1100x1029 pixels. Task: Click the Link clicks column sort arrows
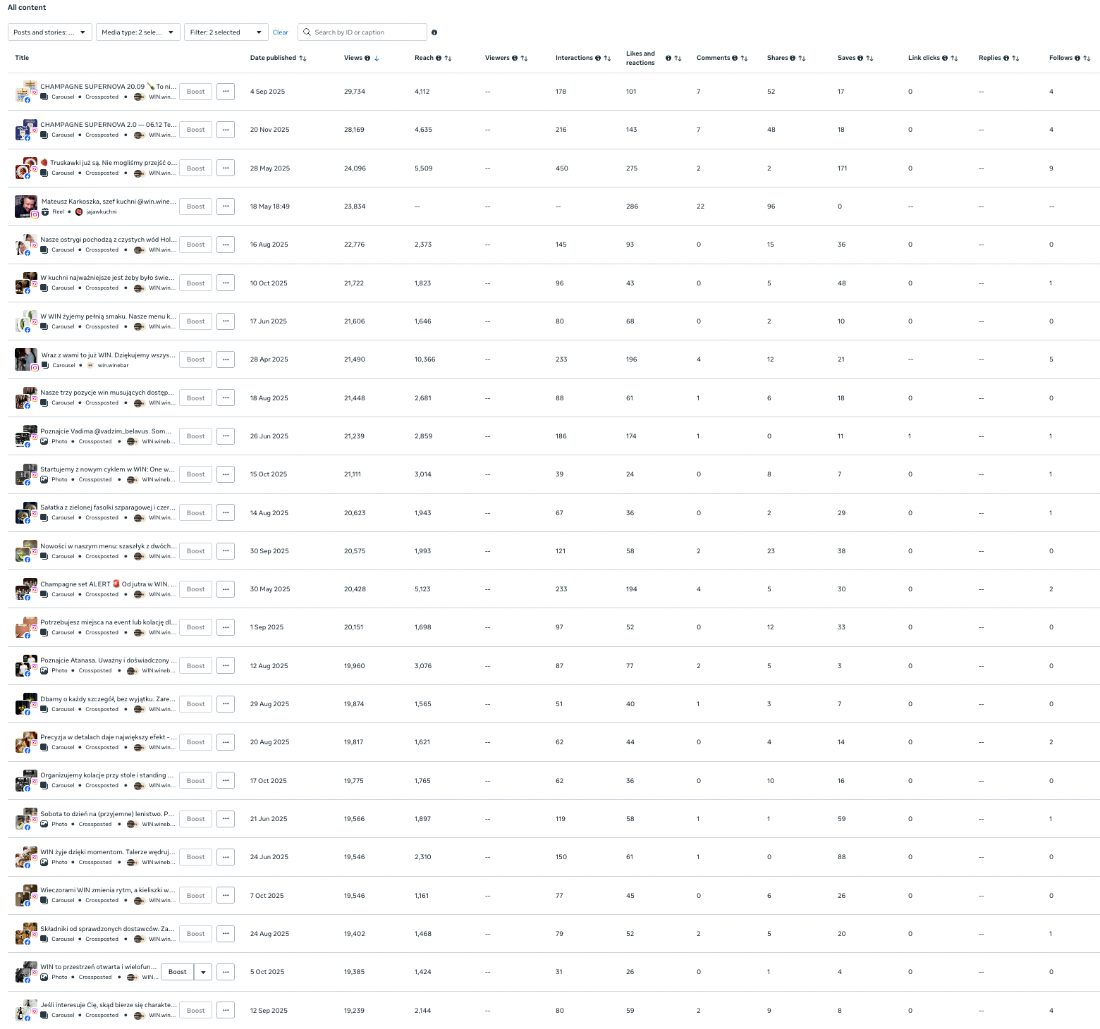(x=954, y=58)
